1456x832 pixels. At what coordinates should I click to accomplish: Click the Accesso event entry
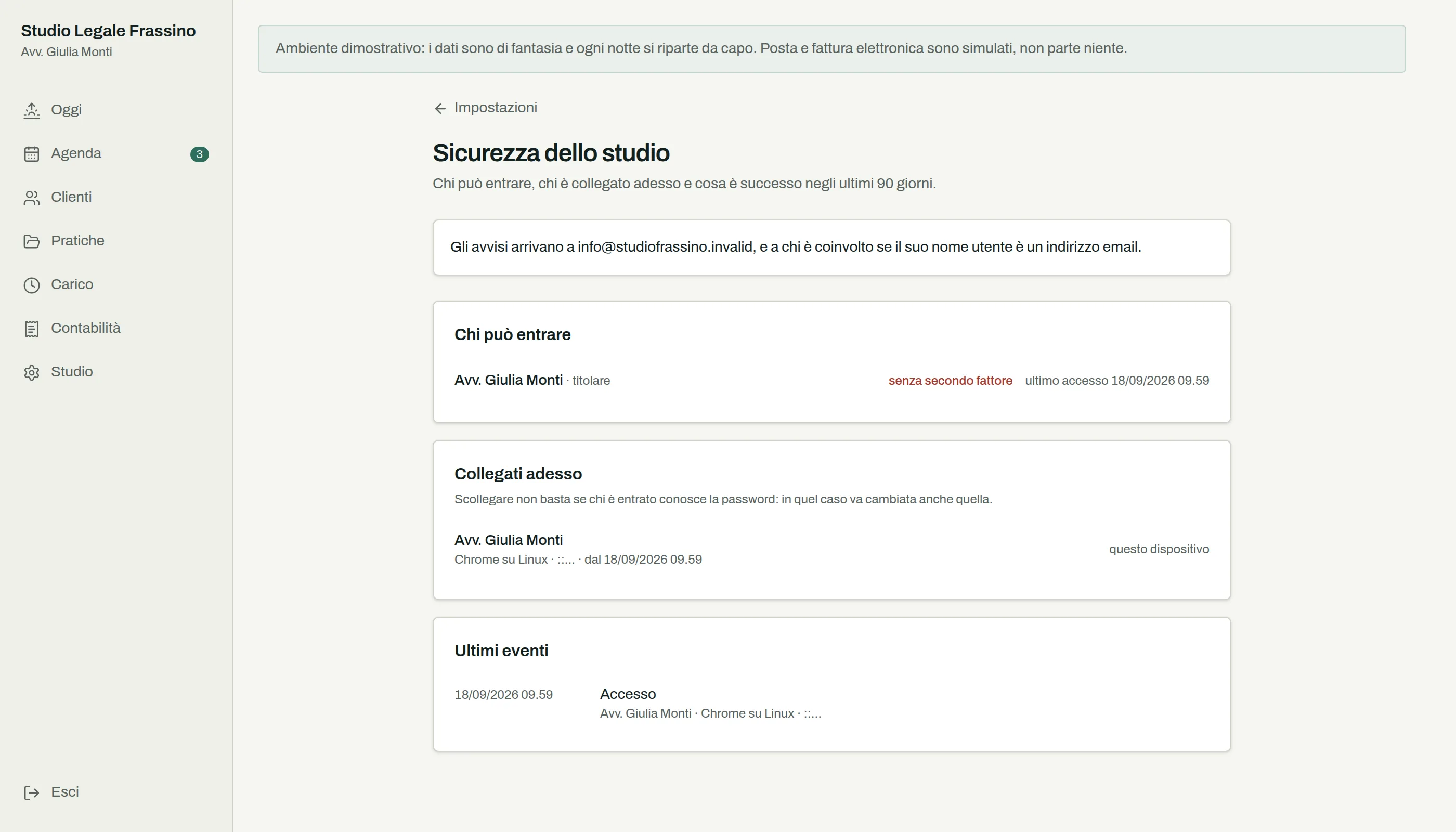[831, 704]
